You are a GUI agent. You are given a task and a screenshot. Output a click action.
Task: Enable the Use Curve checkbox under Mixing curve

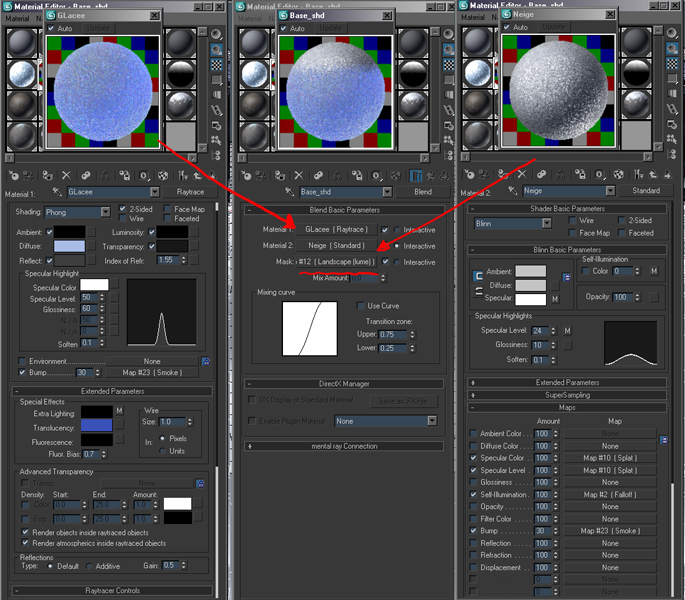point(361,306)
